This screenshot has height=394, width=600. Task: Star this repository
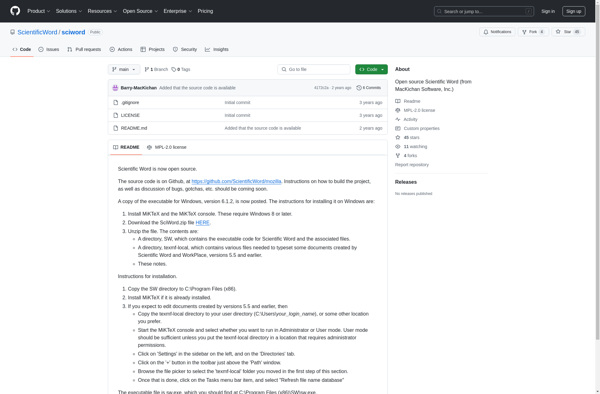tap(568, 32)
